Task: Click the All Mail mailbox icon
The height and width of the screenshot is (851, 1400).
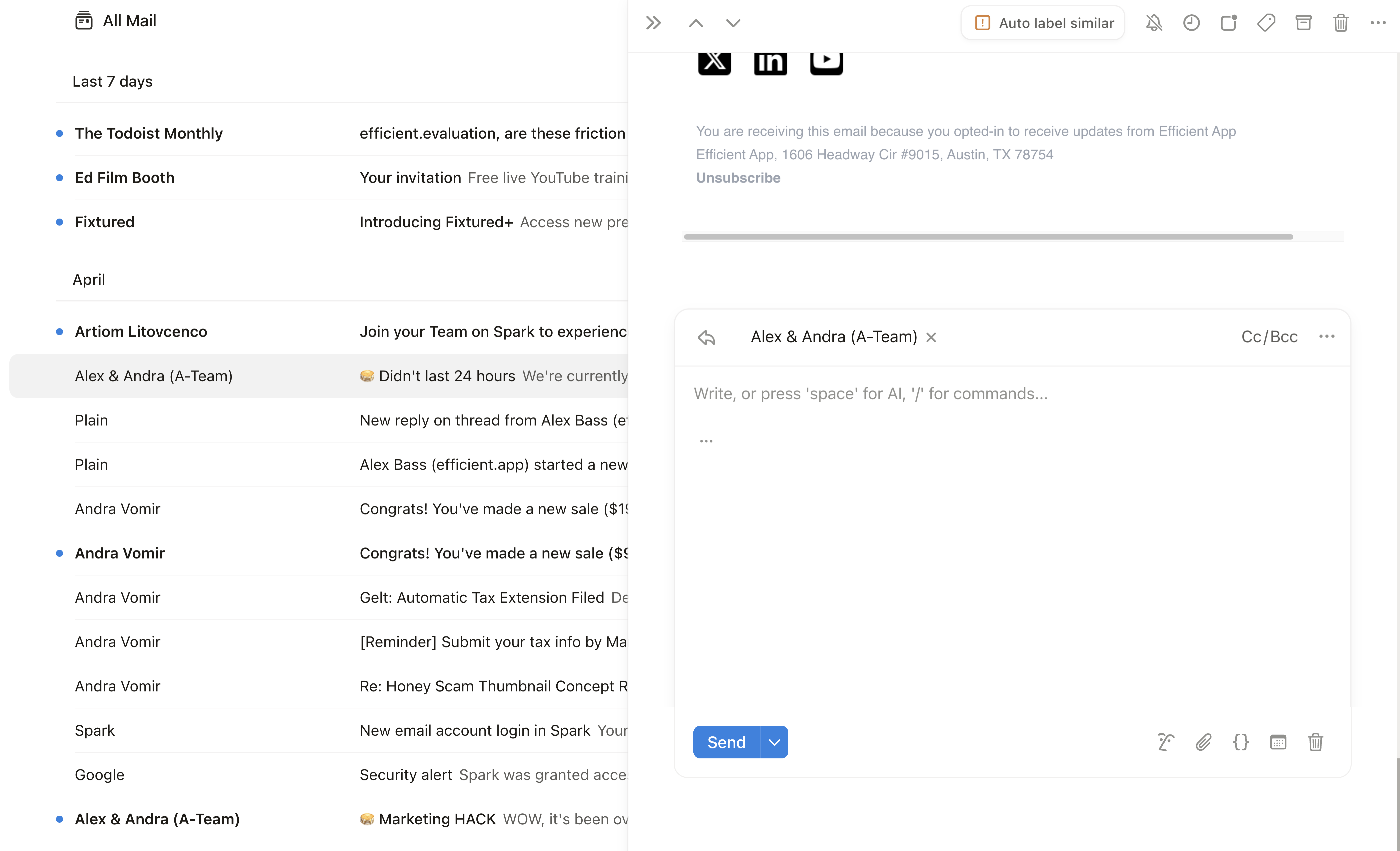Action: click(x=84, y=20)
